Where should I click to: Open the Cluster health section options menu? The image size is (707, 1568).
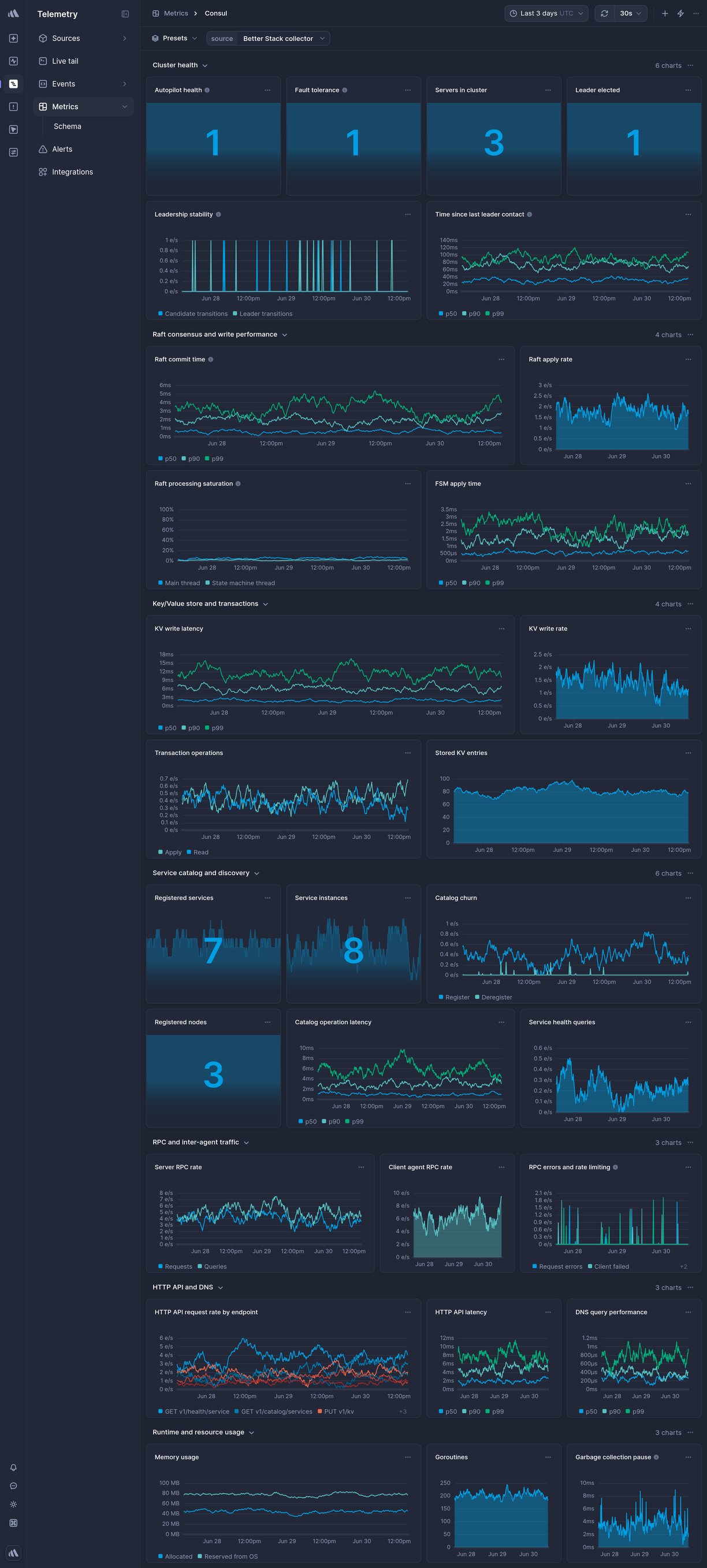click(691, 65)
